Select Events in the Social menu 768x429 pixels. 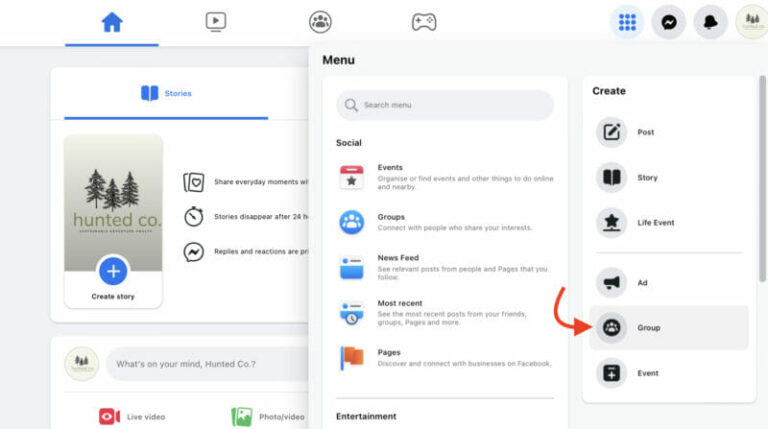tap(352, 178)
